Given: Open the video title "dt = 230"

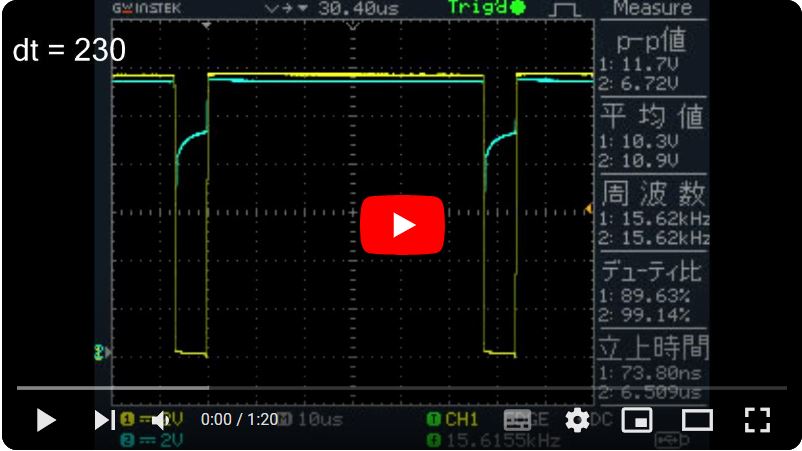Looking at the screenshot, I should coord(69,51).
